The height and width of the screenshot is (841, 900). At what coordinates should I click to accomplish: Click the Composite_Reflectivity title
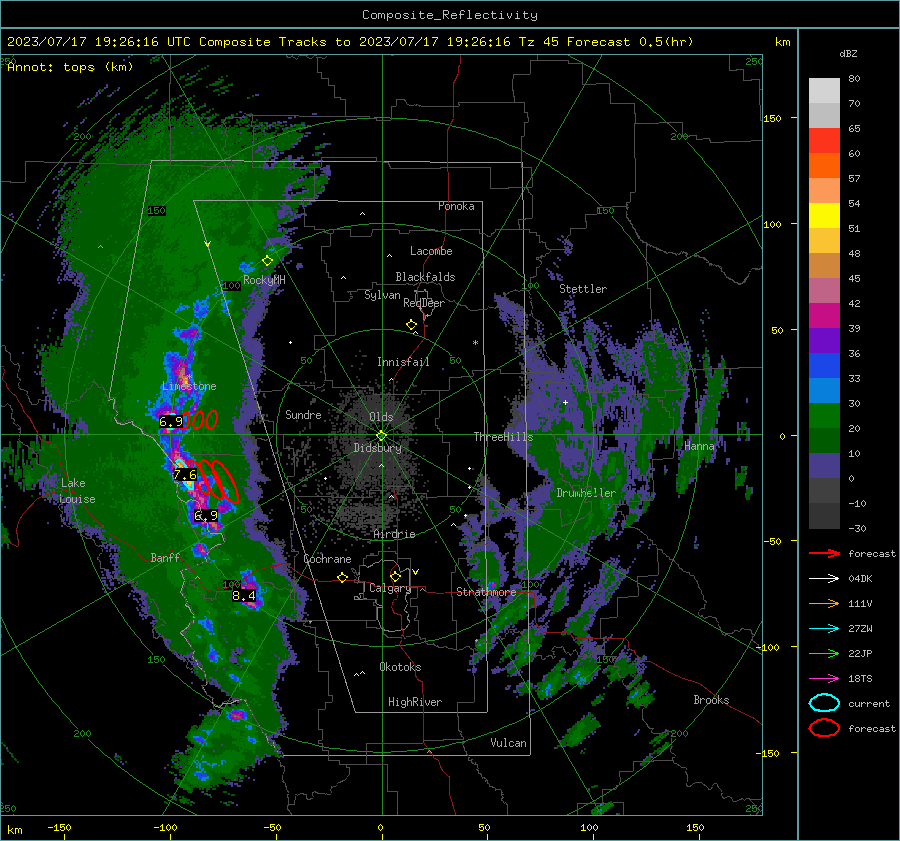point(449,15)
